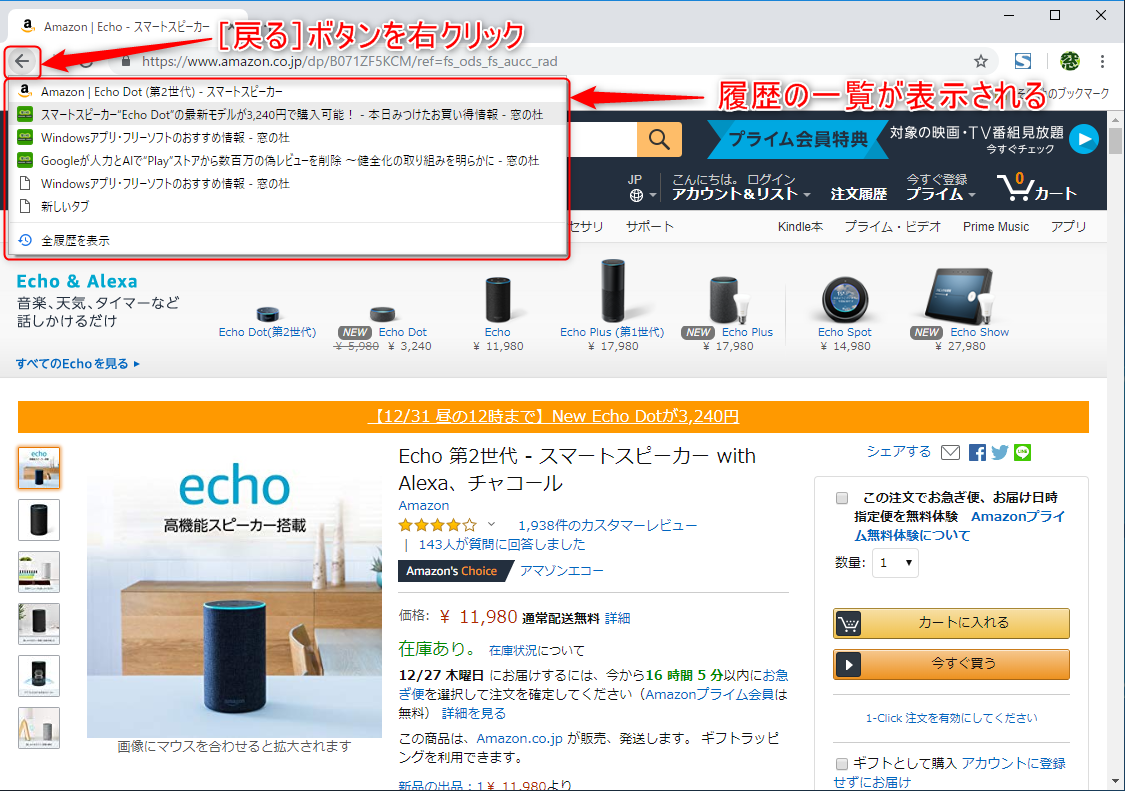Open the green 窓の杜 extension icon
Viewport: 1125px width, 791px height.
point(1069,61)
